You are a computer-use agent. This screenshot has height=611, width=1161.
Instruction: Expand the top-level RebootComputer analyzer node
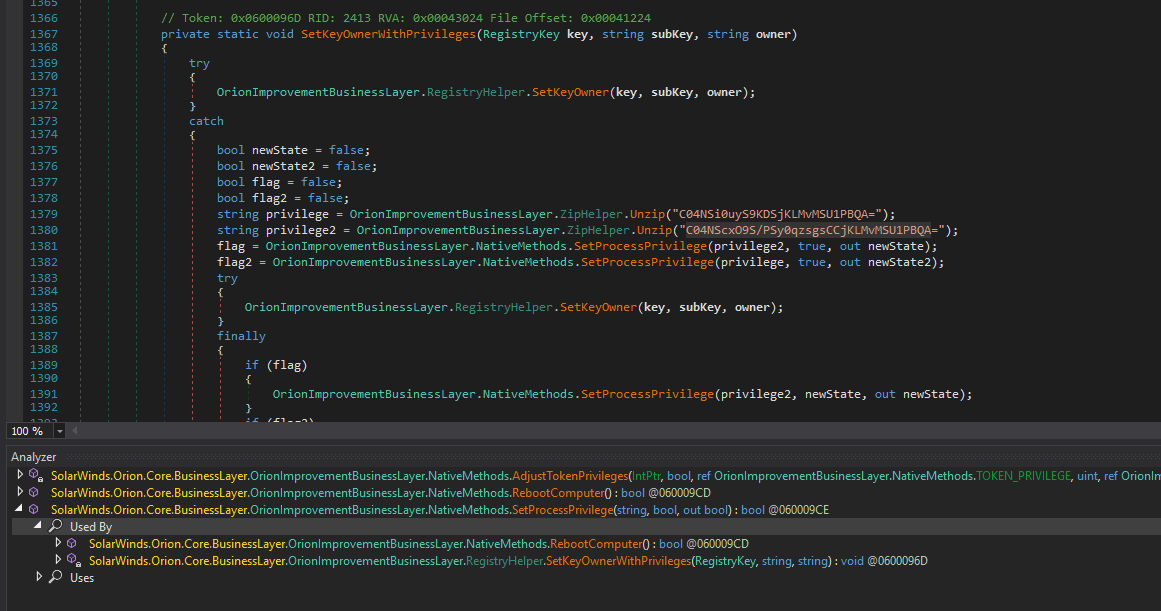(x=20, y=492)
